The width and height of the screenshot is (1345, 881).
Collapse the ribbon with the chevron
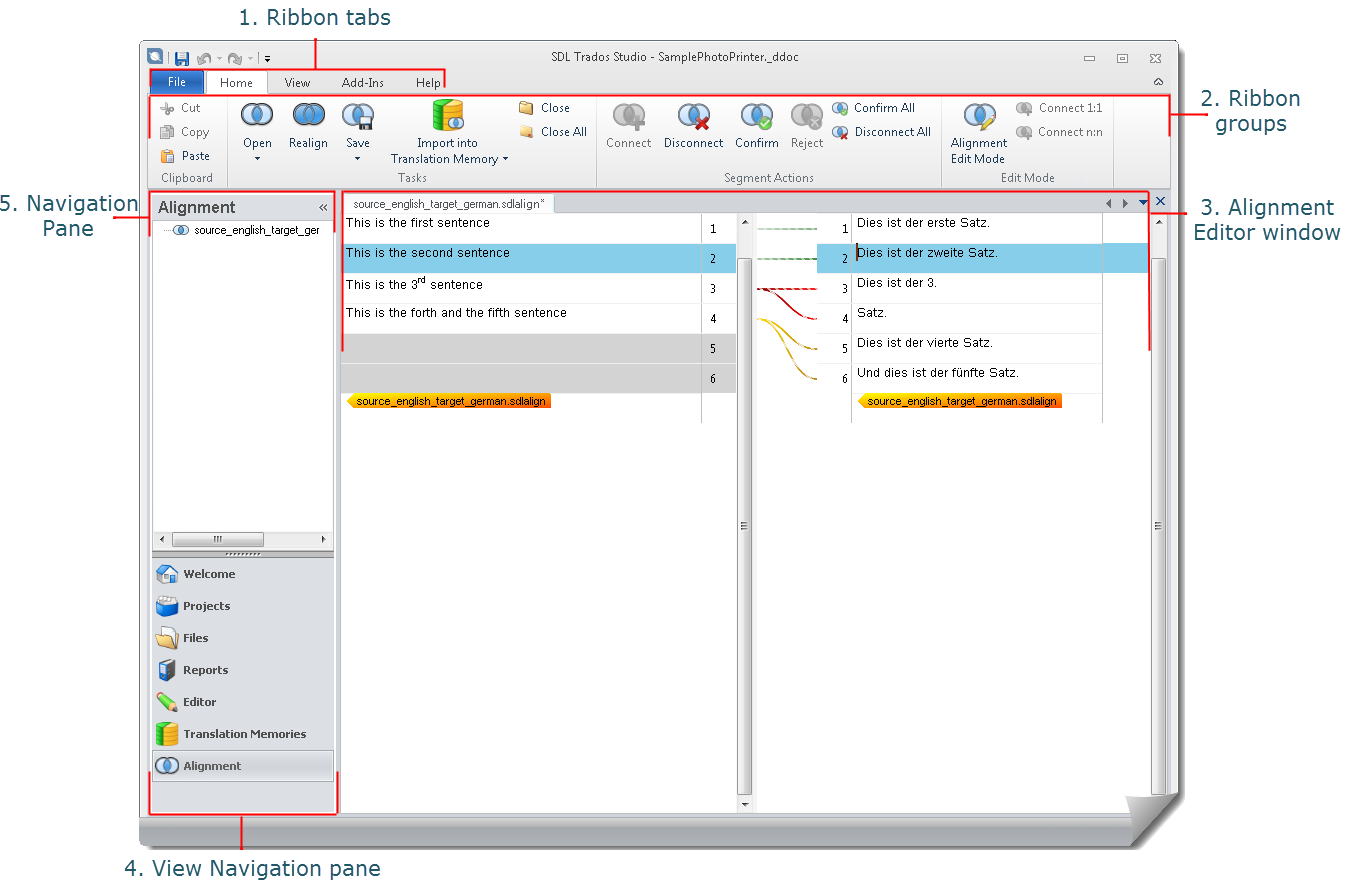click(x=1158, y=82)
